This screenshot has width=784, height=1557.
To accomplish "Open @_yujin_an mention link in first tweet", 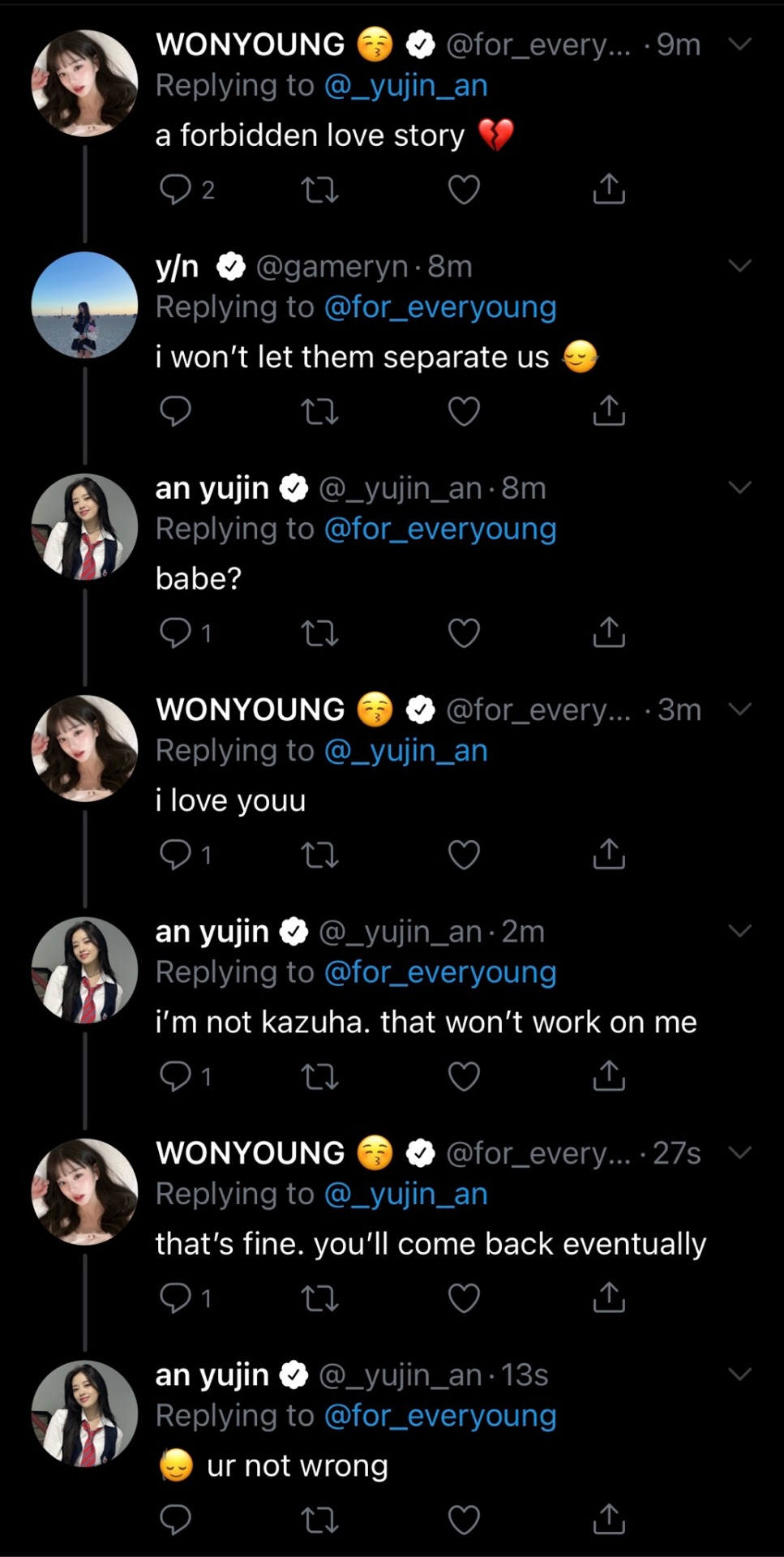I will point(405,86).
